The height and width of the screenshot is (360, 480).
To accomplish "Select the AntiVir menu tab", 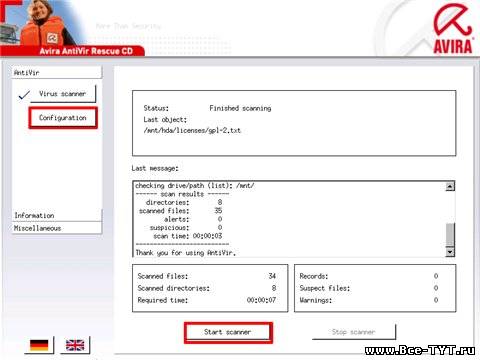I will point(57,72).
